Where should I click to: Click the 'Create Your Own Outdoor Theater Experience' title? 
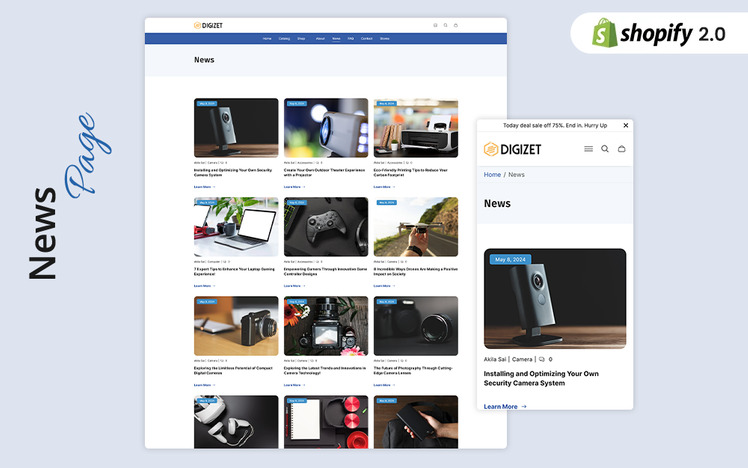point(324,172)
